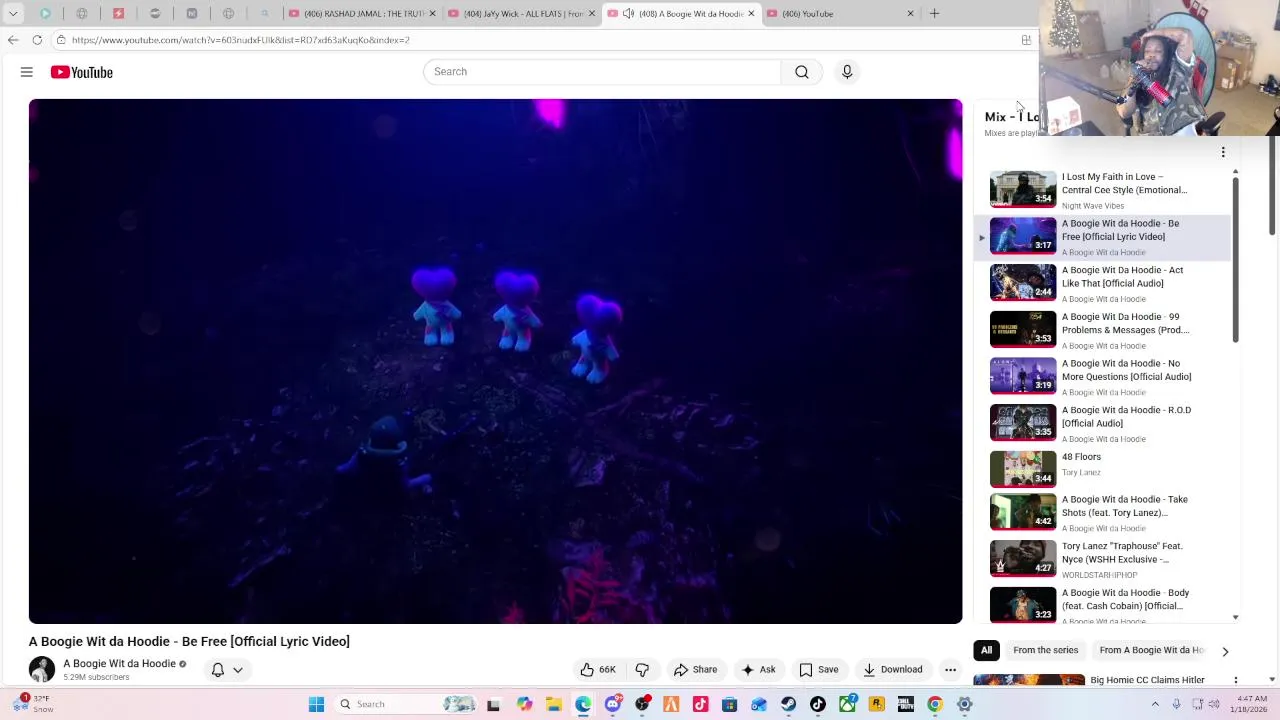Select the From the series chip
1280x720 pixels.
pyautogui.click(x=1045, y=650)
